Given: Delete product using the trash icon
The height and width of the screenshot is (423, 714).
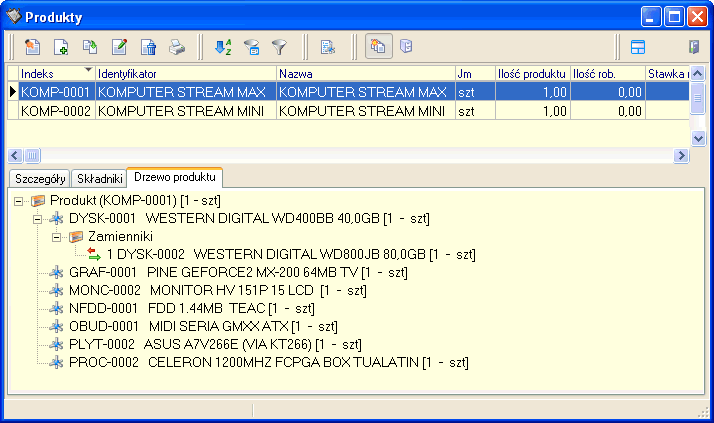Looking at the screenshot, I should [148, 46].
